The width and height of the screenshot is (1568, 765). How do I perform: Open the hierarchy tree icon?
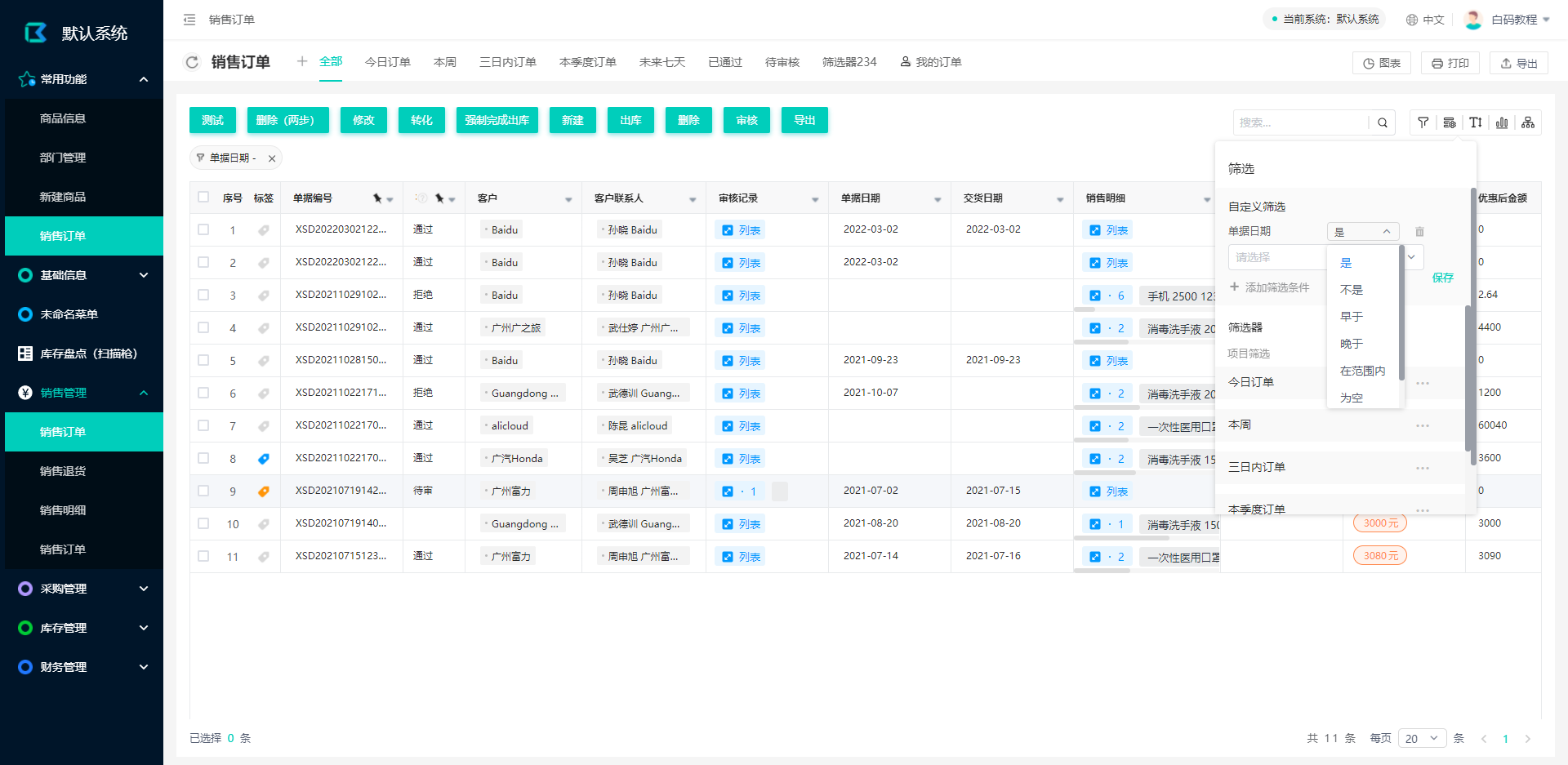point(1528,122)
